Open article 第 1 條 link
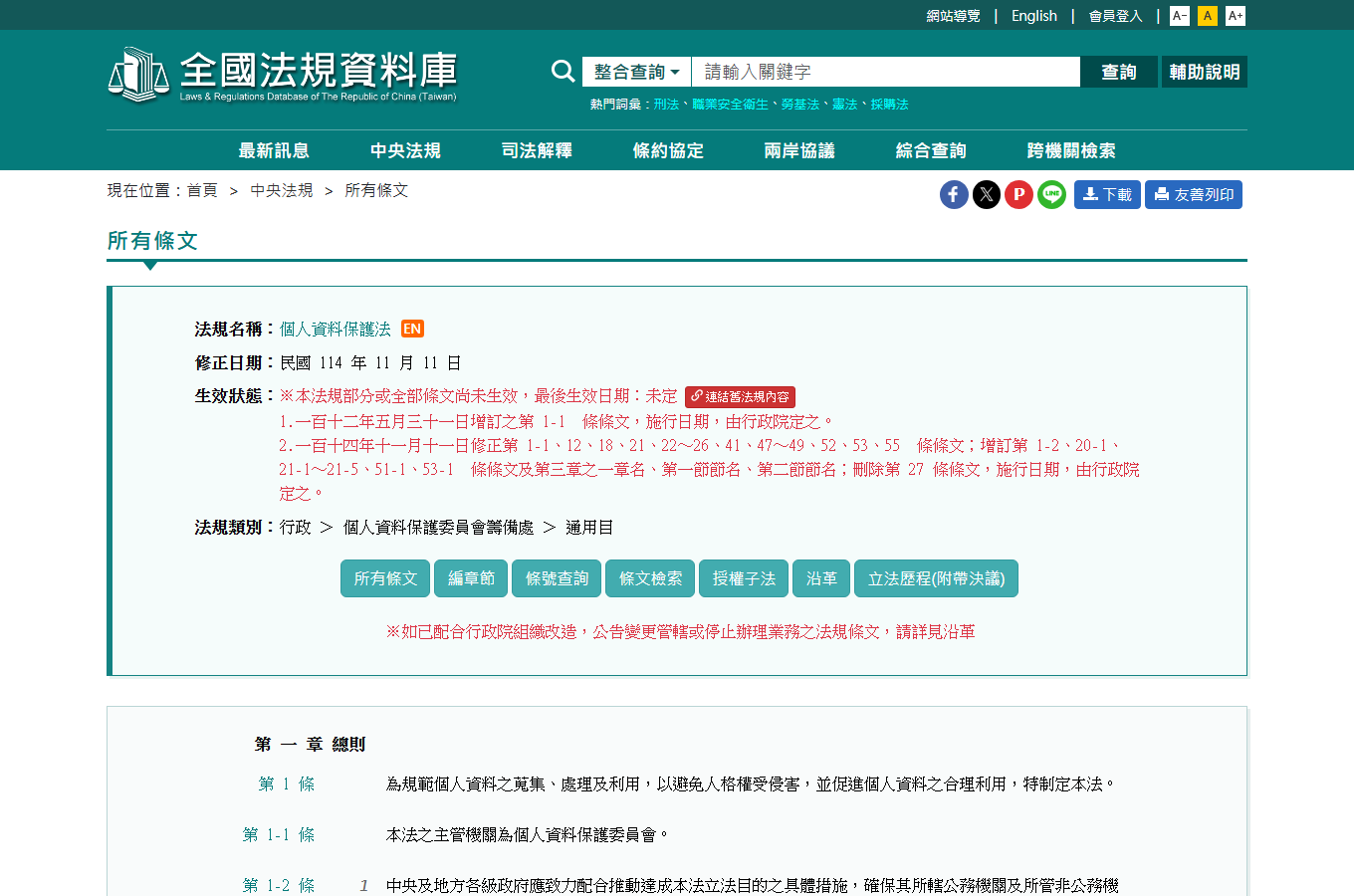 [287, 784]
